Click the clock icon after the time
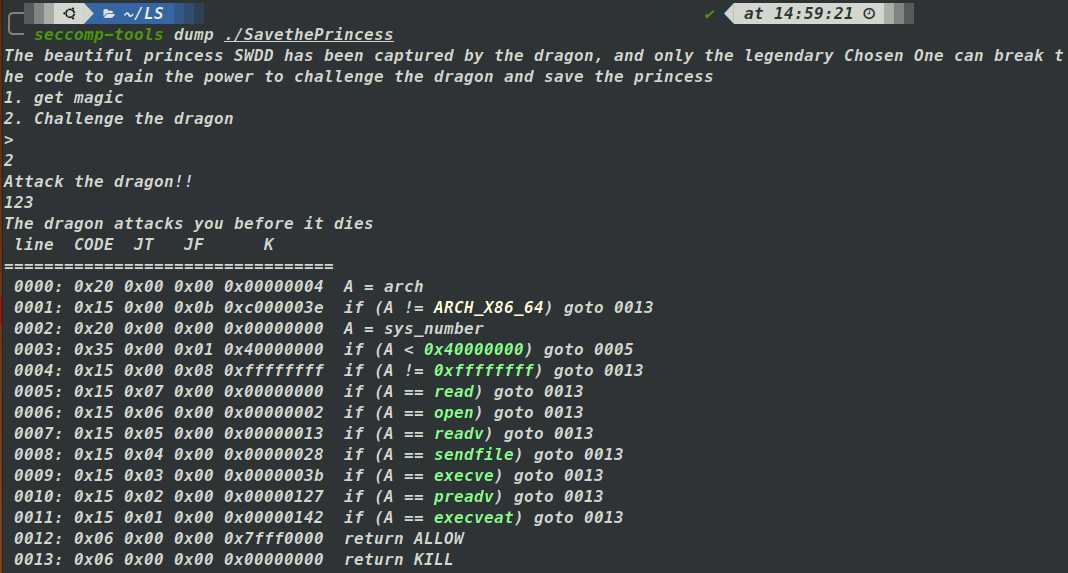 click(x=868, y=13)
